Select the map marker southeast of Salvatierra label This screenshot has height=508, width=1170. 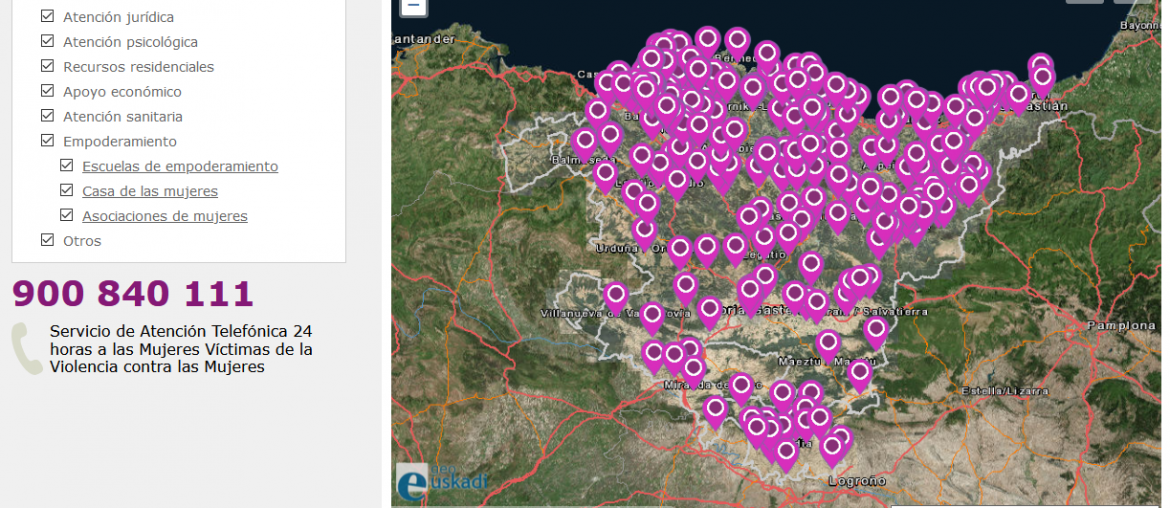tap(875, 332)
